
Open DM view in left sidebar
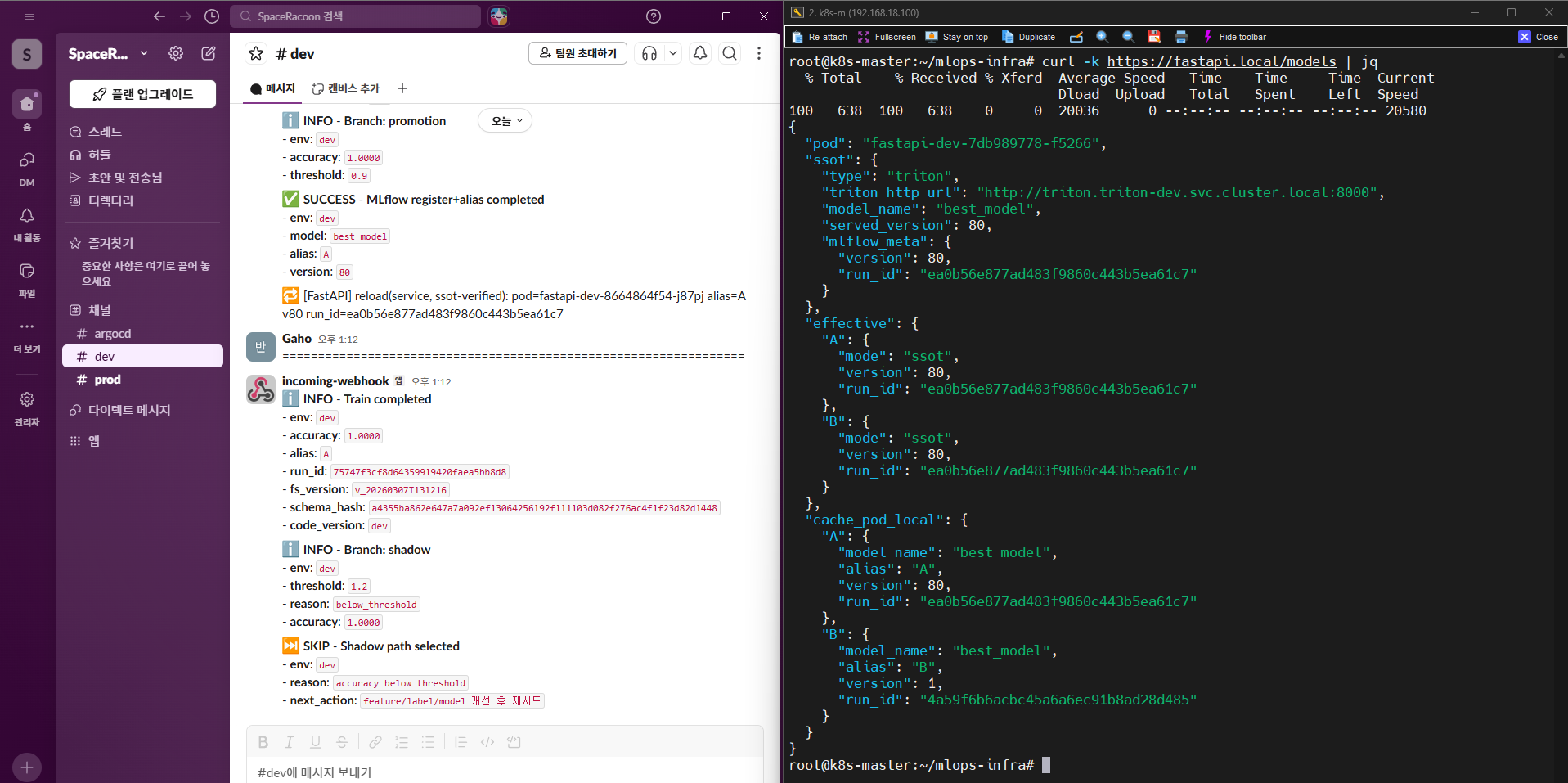(27, 168)
